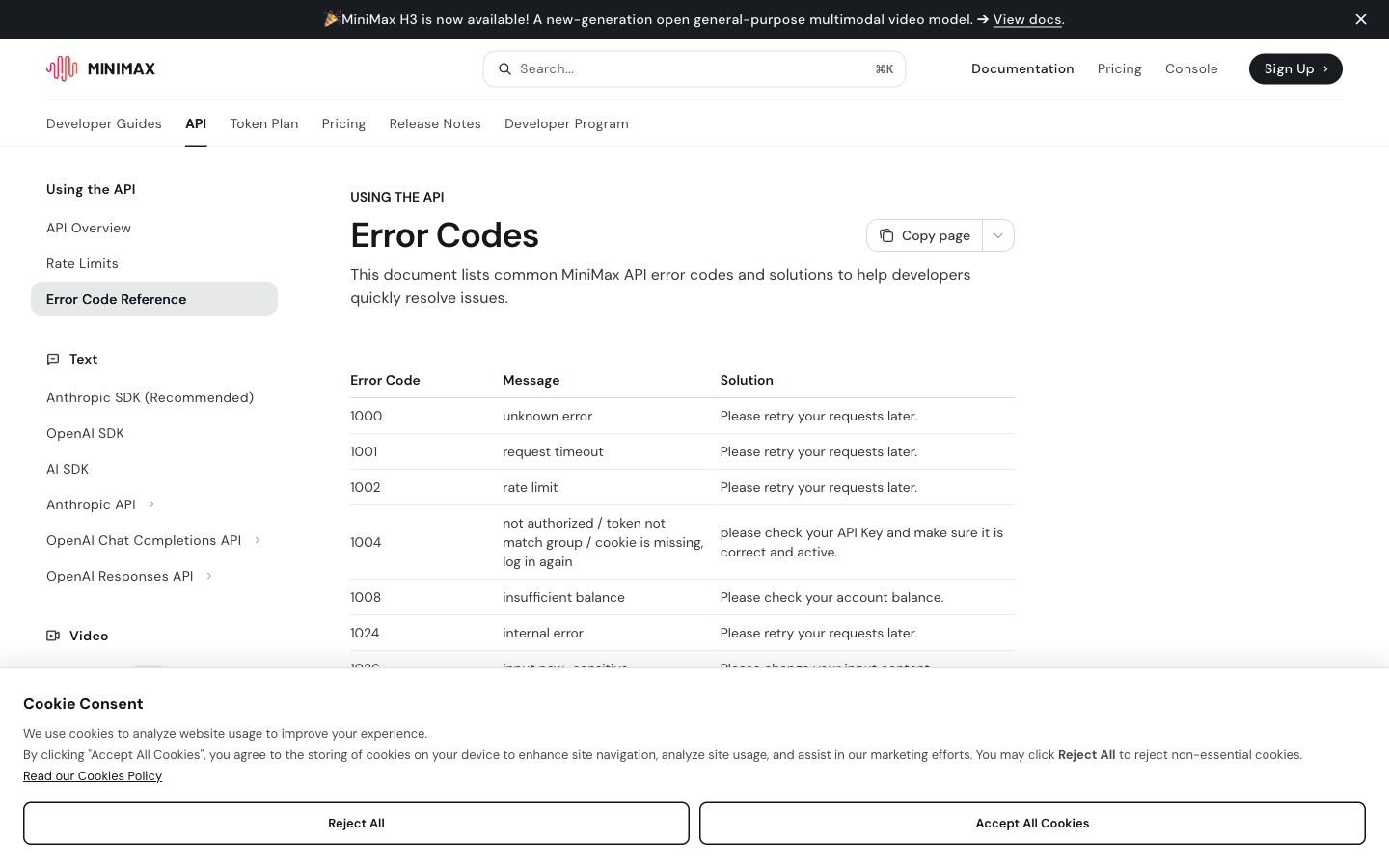
Task: Expand the OpenAI Responses API section
Action: coord(209,576)
